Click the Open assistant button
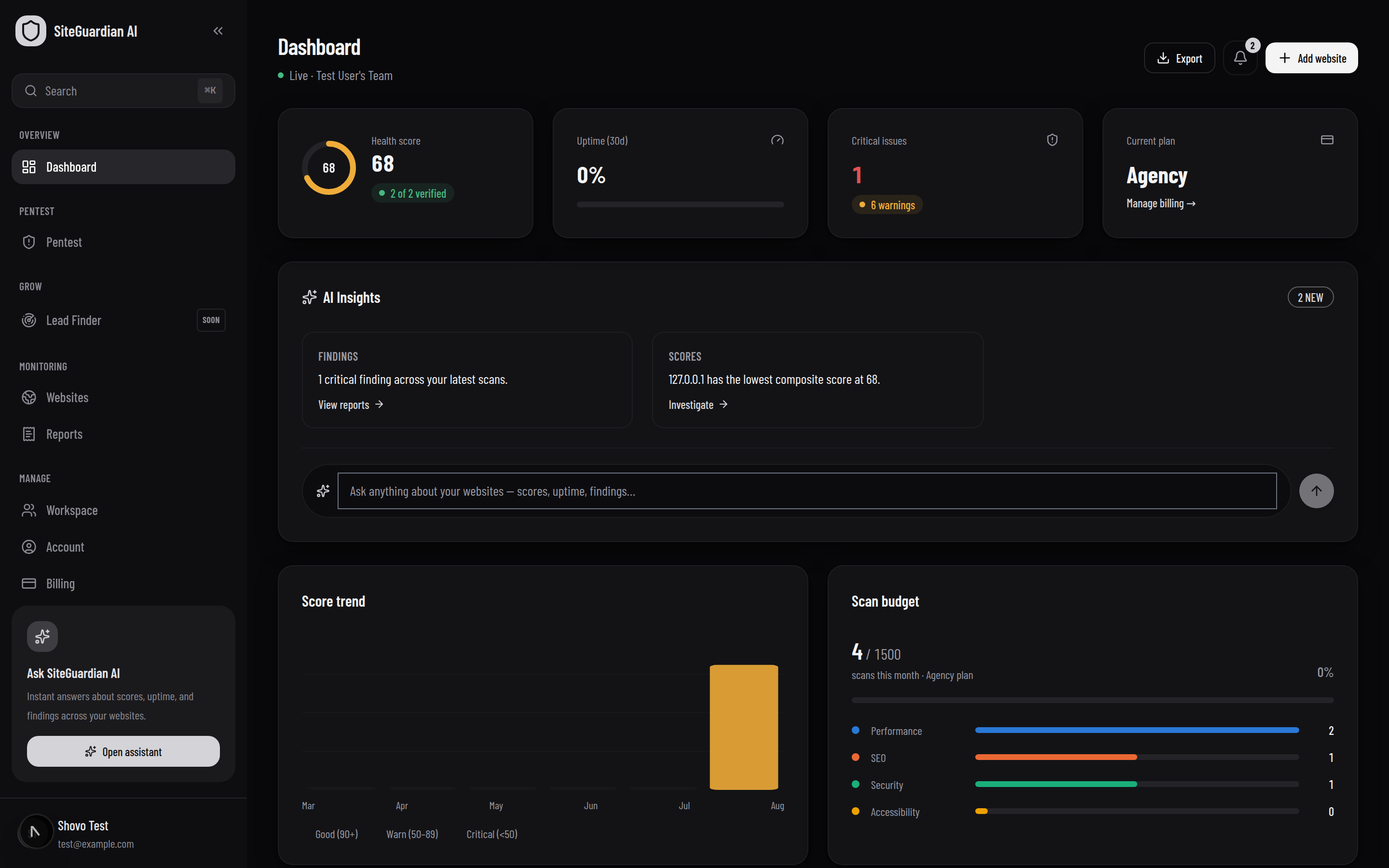This screenshot has height=868, width=1389. click(x=123, y=751)
